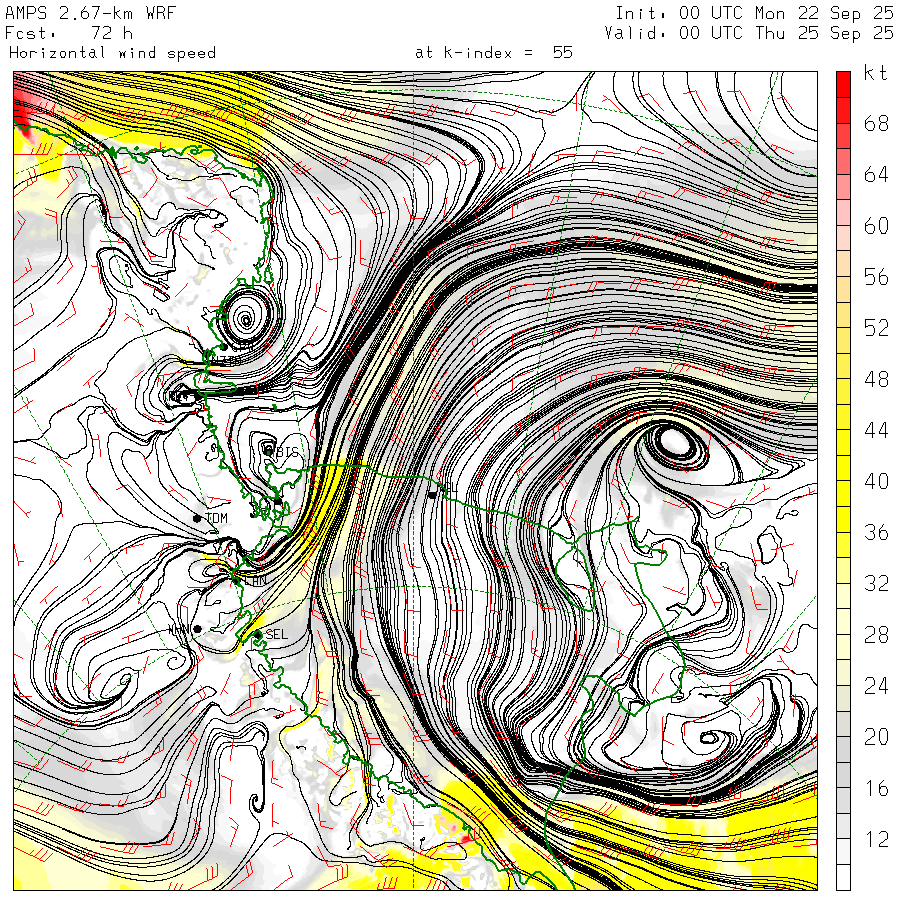The width and height of the screenshot is (900, 900).
Task: Click the TDM station marker dot
Action: tap(197, 517)
